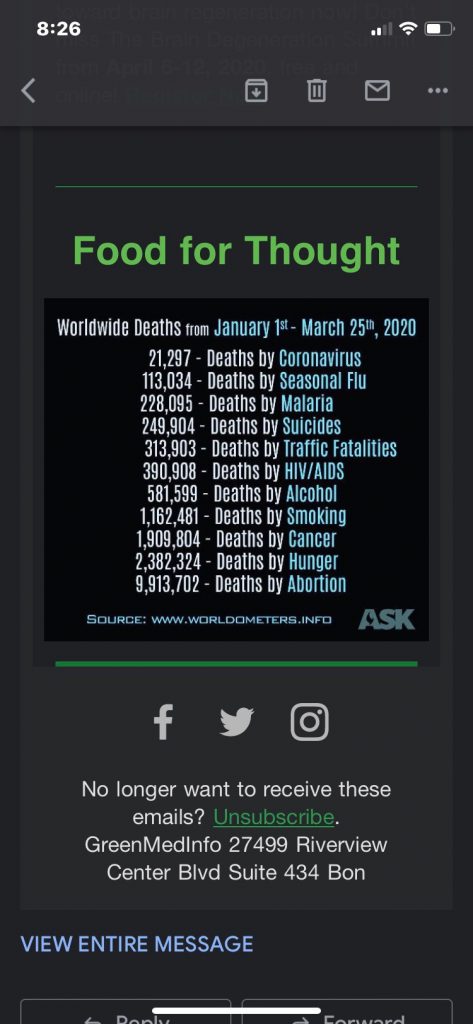The width and height of the screenshot is (473, 1024).
Task: Tap the battery indicator in status bar
Action: pyautogui.click(x=439, y=29)
